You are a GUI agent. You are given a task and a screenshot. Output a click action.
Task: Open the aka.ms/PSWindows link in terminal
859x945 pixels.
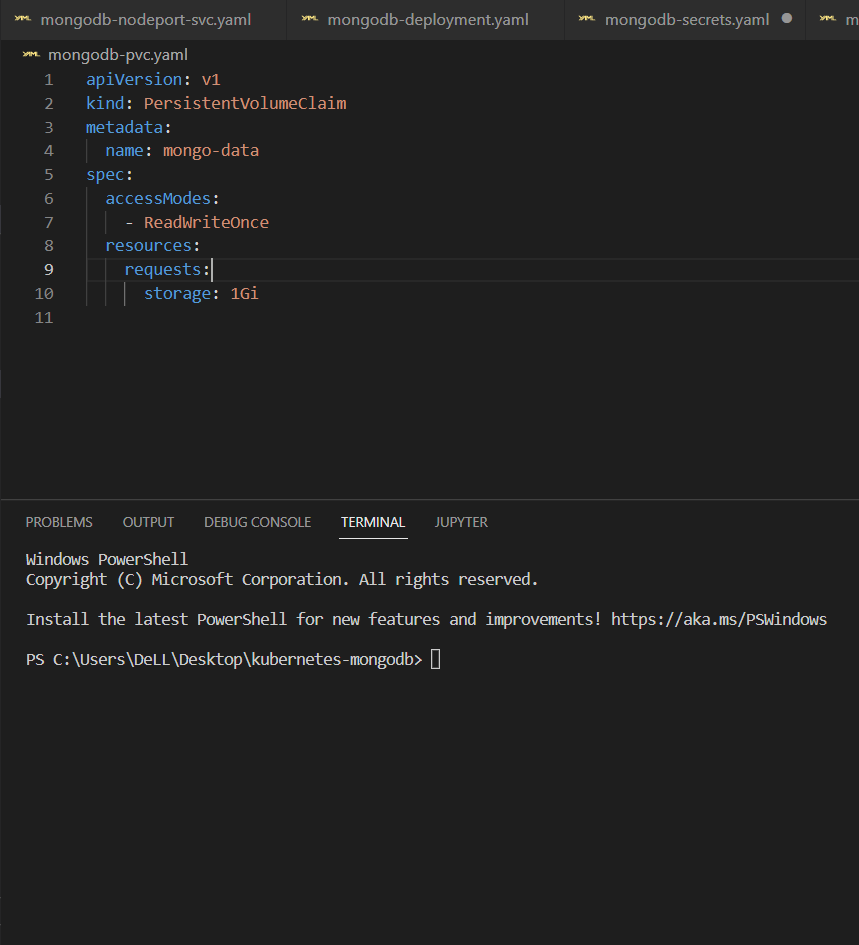point(718,619)
